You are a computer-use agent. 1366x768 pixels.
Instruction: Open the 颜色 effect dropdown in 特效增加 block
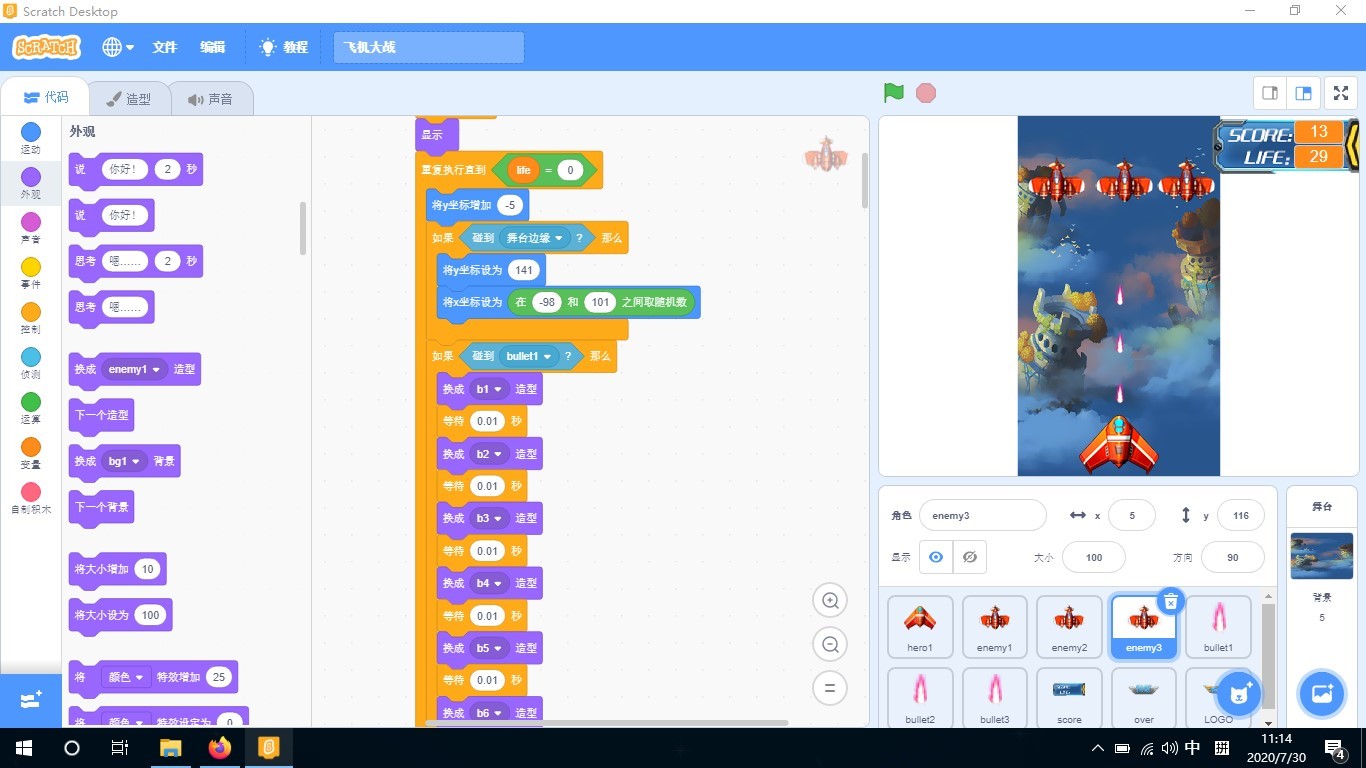click(x=126, y=677)
